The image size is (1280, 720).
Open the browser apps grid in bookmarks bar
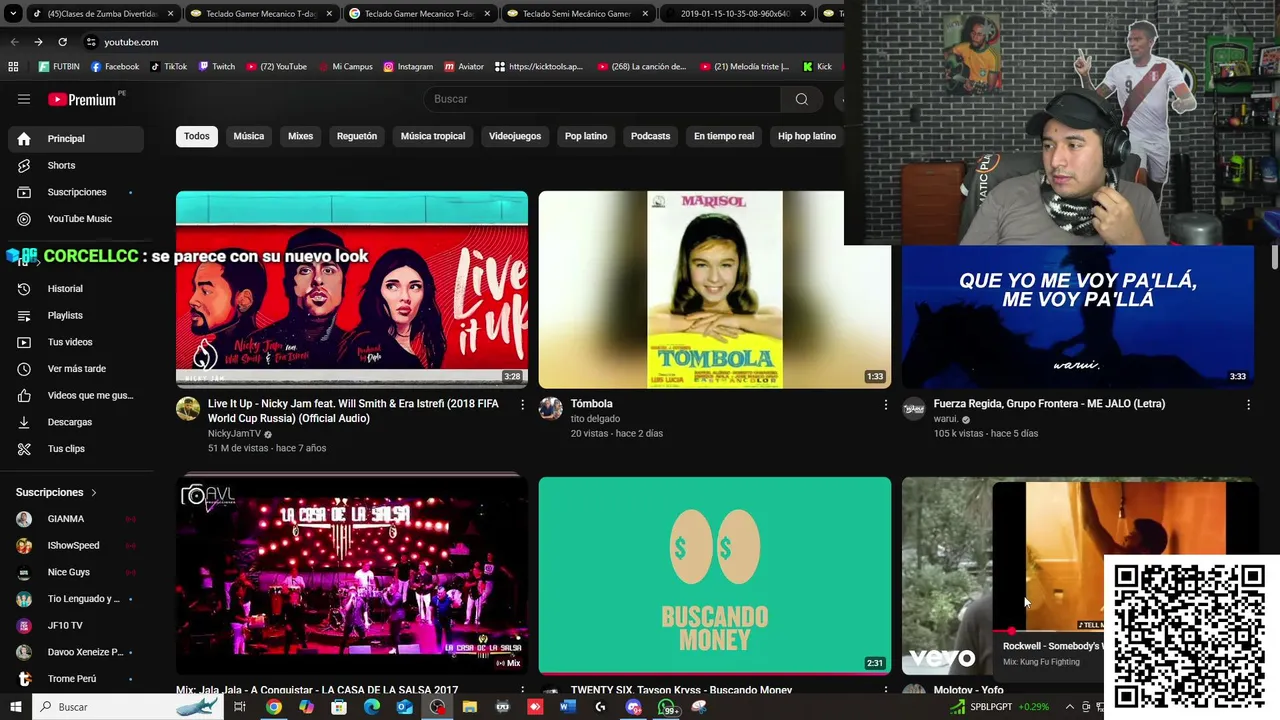tap(13, 67)
